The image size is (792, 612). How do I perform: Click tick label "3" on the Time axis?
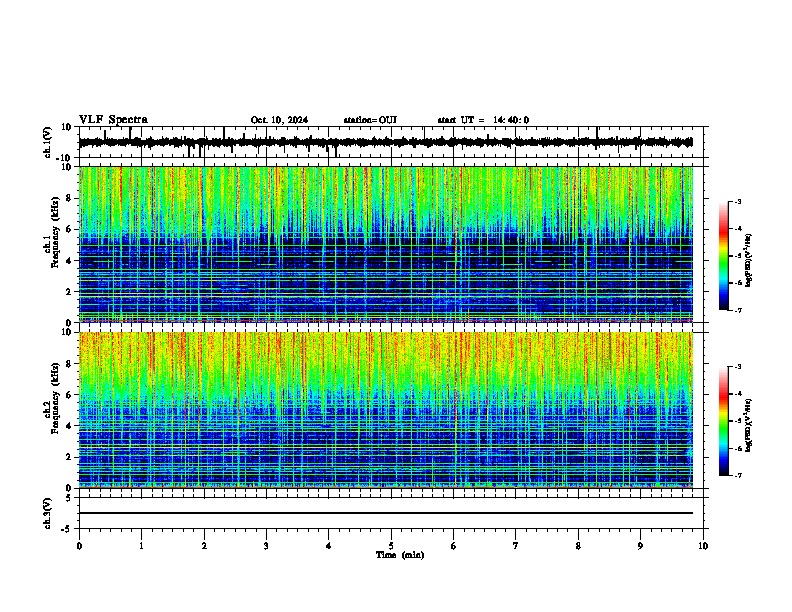[266, 546]
